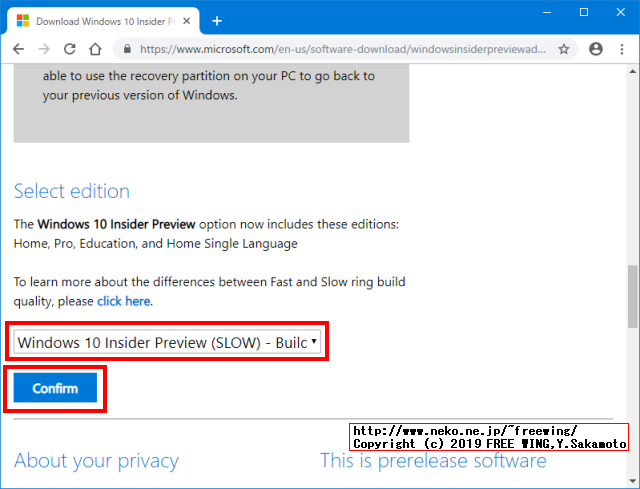Follow the 'click here' link
This screenshot has width=640, height=489.
coord(124,301)
